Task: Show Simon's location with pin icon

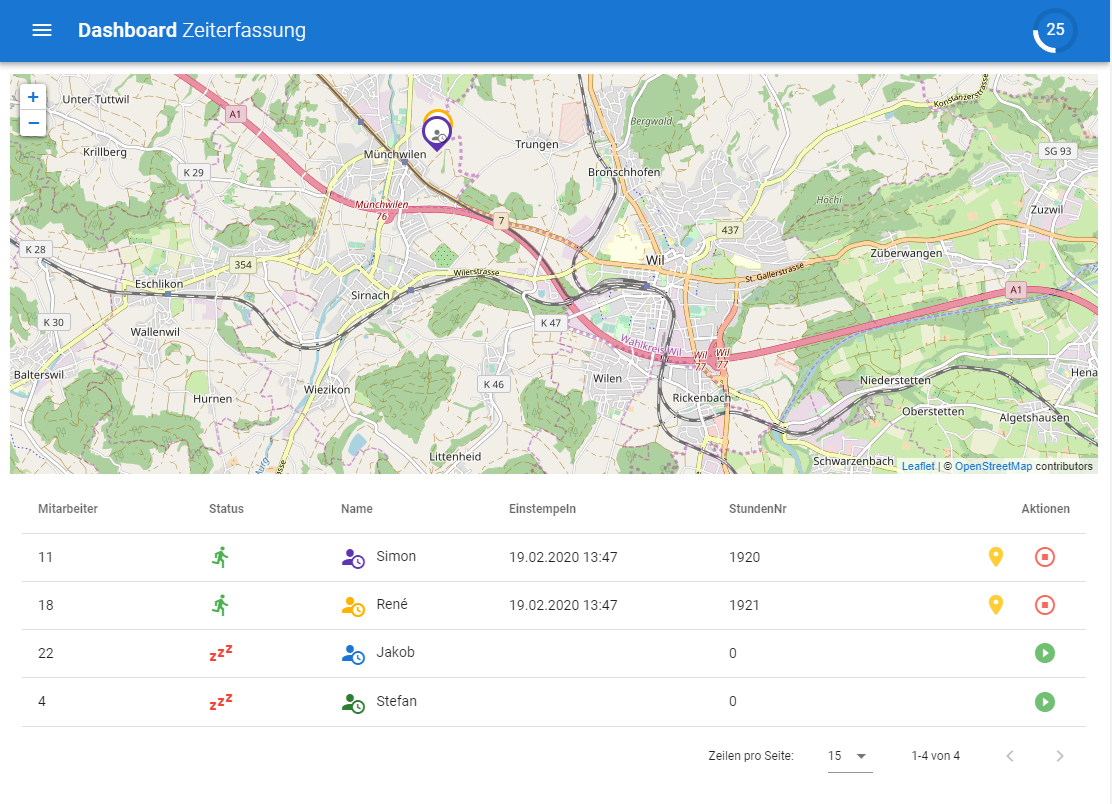Action: [995, 557]
